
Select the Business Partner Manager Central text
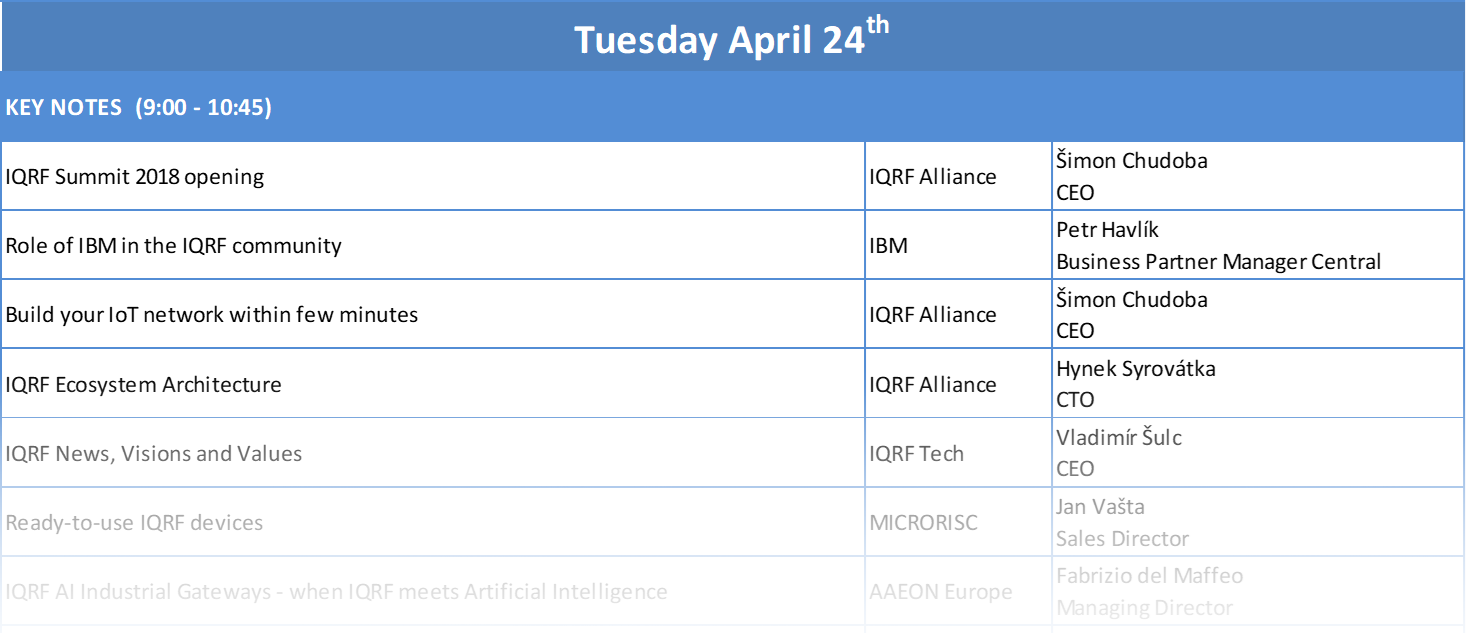pos(1219,261)
